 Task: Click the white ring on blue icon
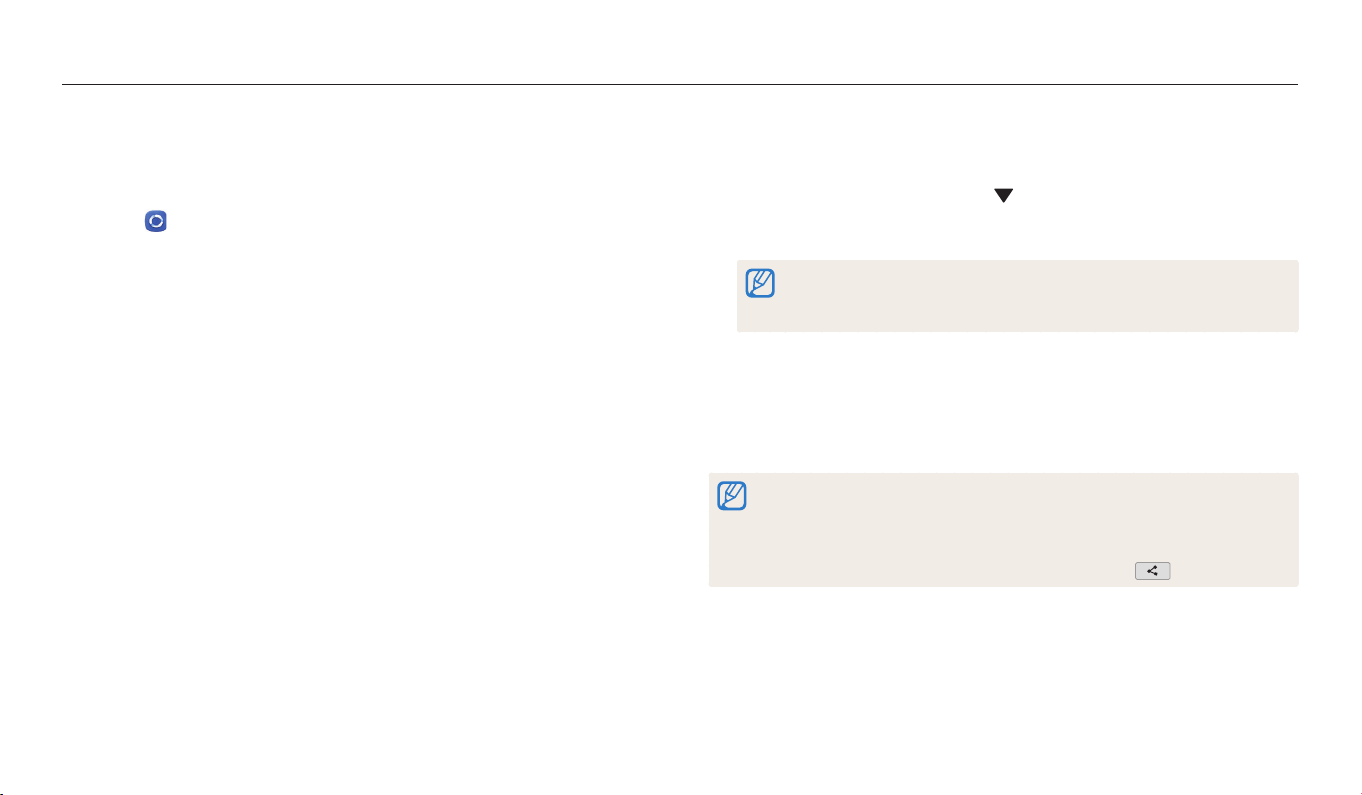pos(156,221)
